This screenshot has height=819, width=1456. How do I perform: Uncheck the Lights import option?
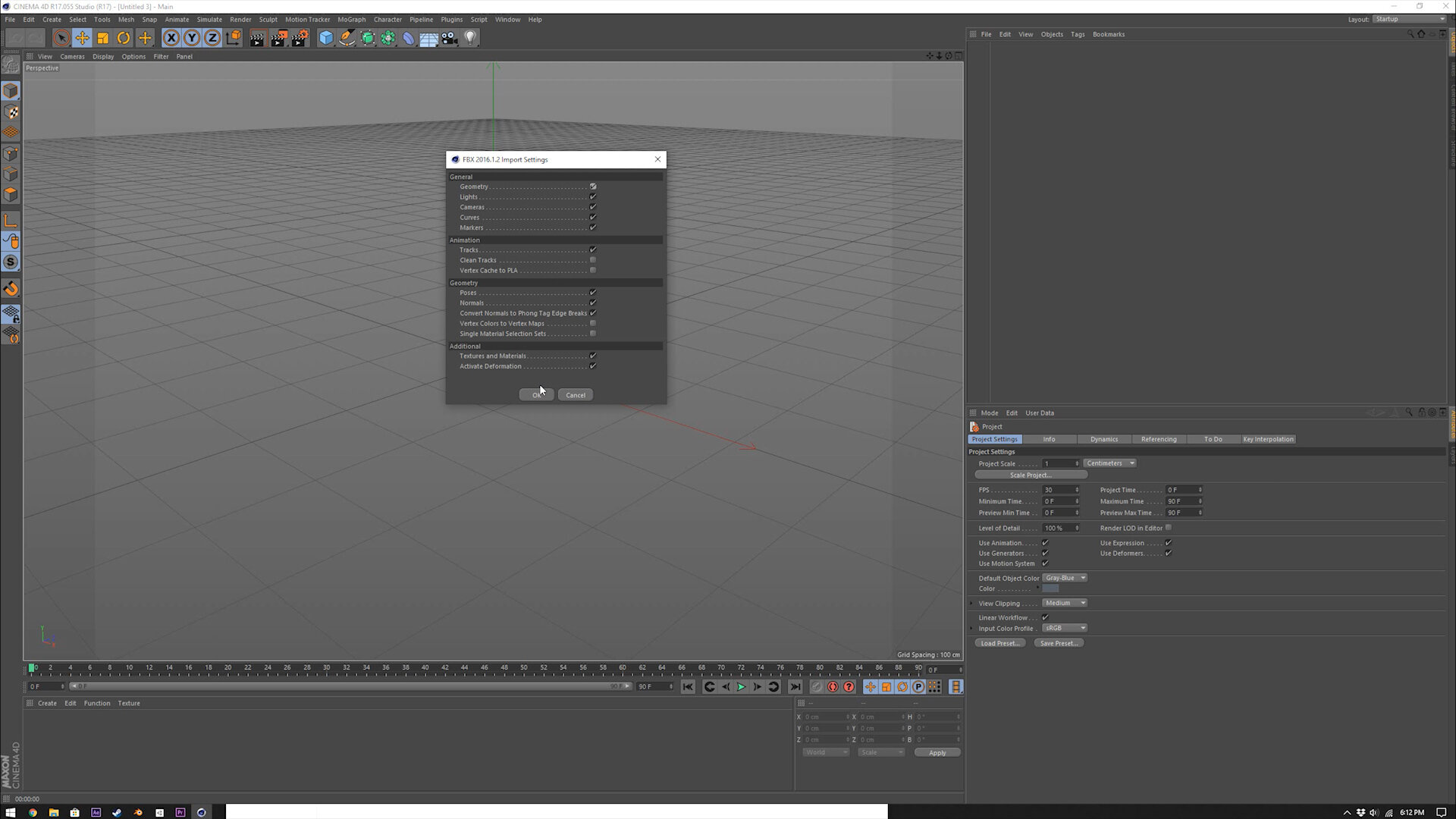[x=593, y=197]
